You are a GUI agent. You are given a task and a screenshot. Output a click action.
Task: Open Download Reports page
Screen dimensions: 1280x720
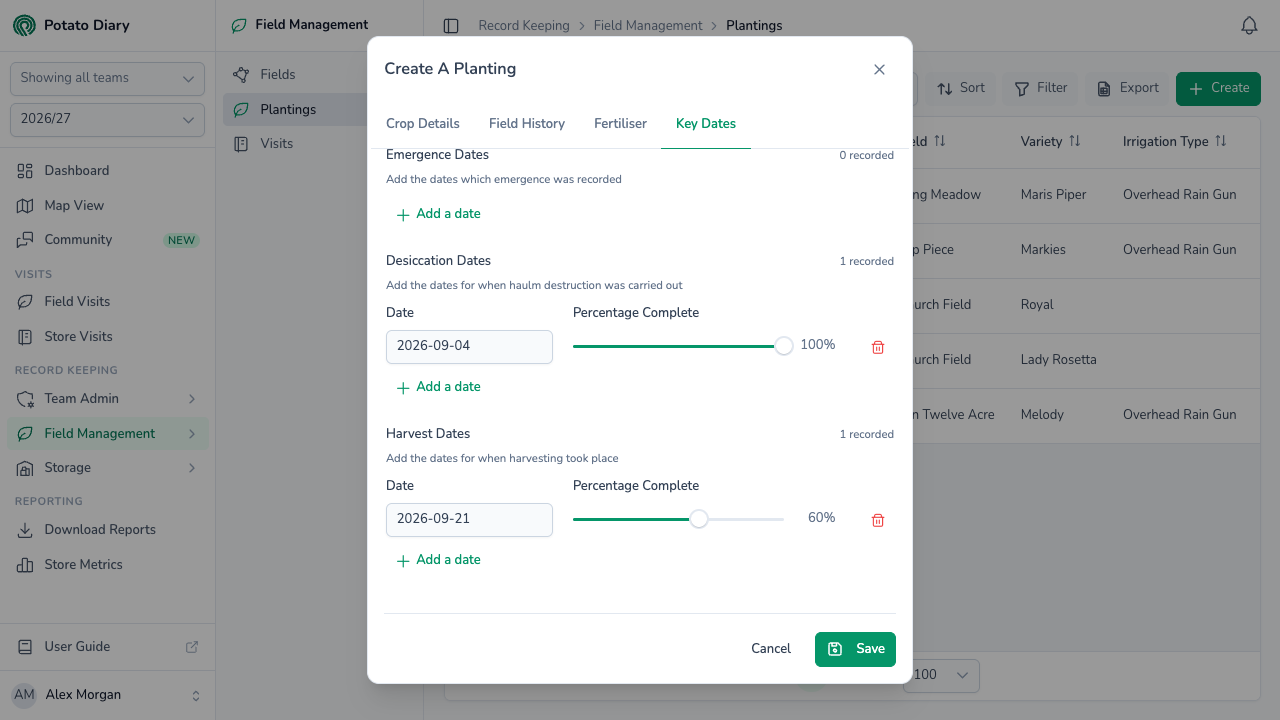108,530
